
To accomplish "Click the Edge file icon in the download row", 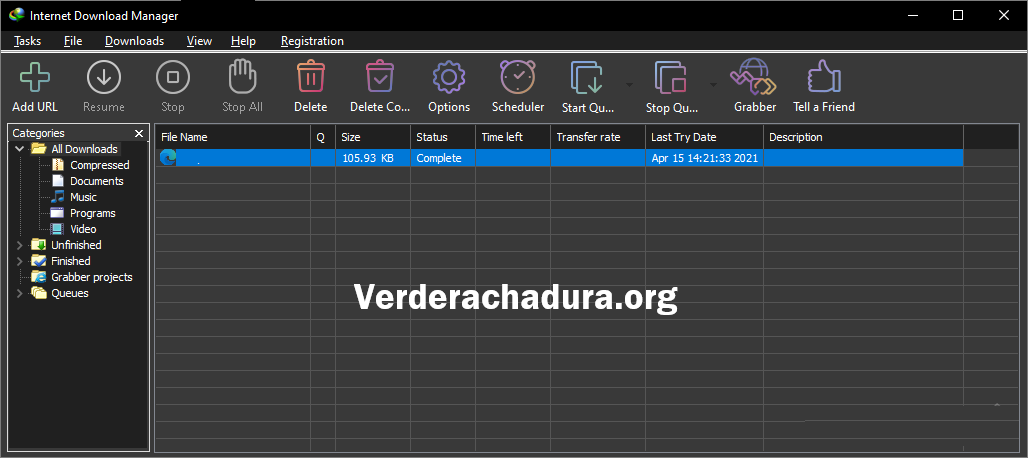I will tap(168, 158).
